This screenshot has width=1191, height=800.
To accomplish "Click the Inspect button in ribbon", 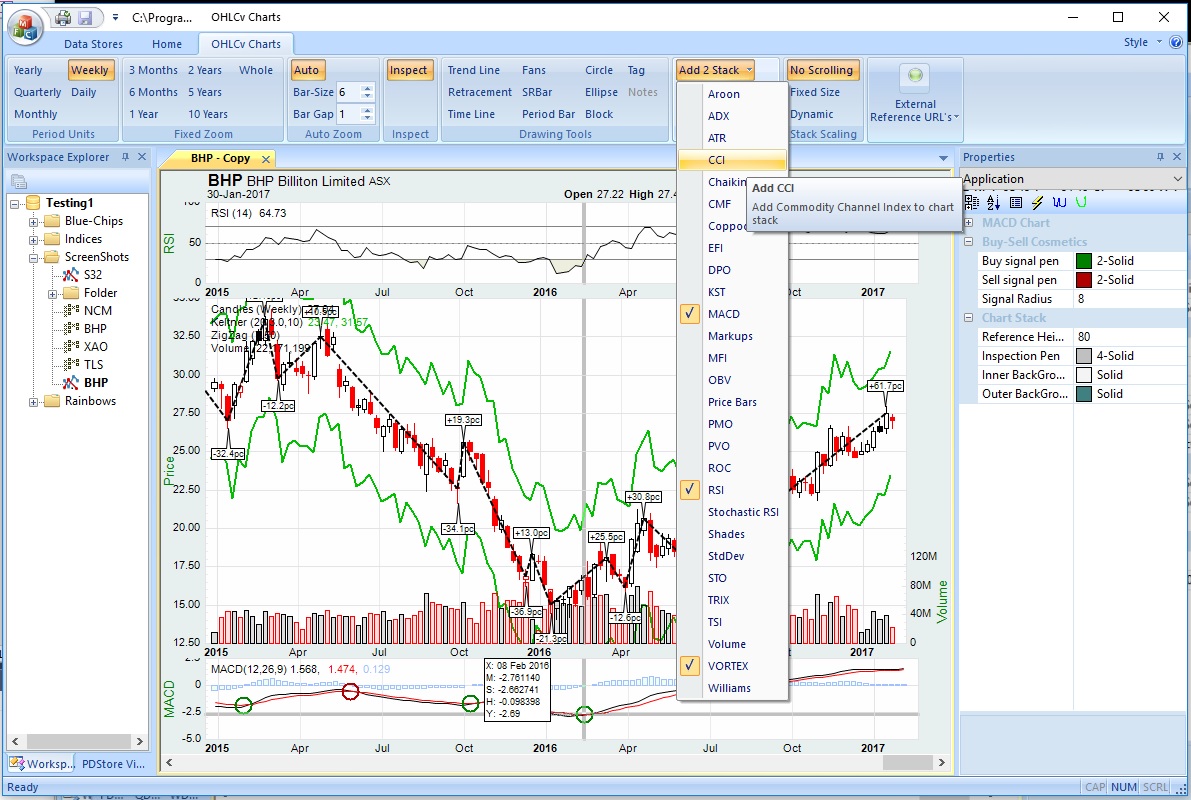I will point(409,70).
